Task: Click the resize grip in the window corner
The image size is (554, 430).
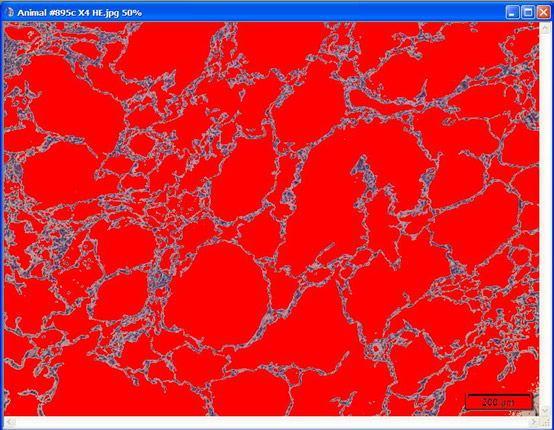Action: (x=545, y=422)
